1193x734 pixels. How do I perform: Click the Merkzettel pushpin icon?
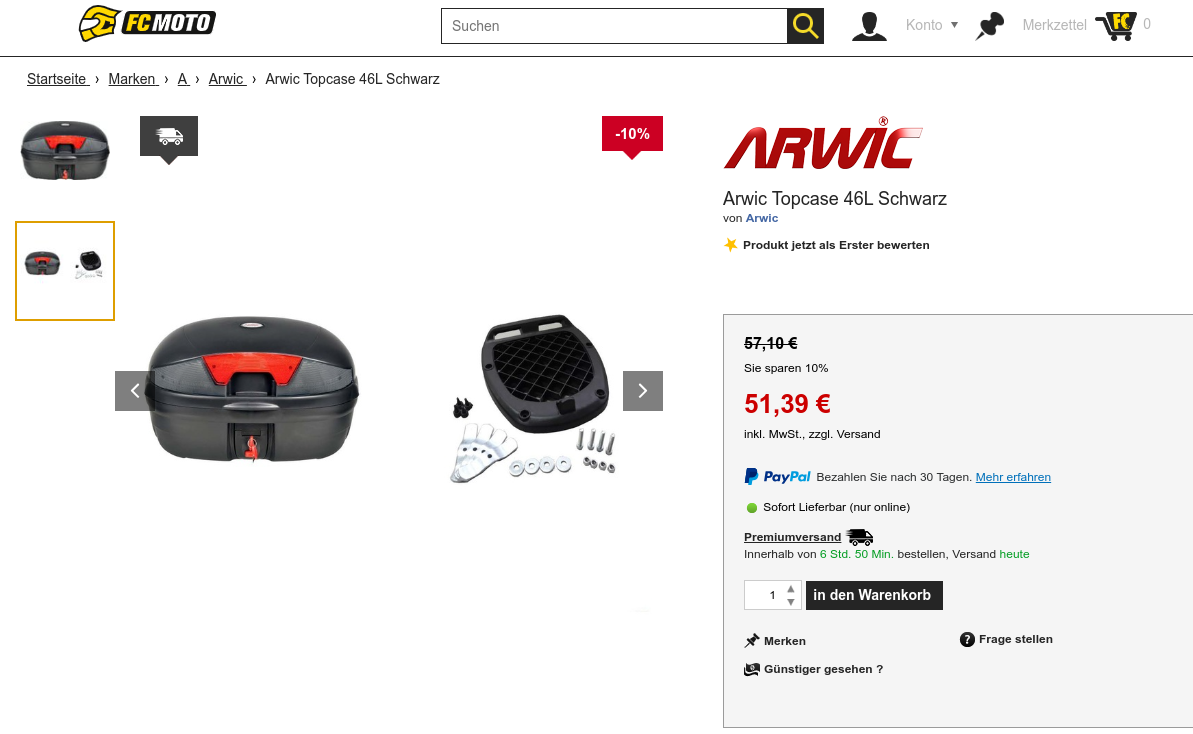tap(990, 26)
